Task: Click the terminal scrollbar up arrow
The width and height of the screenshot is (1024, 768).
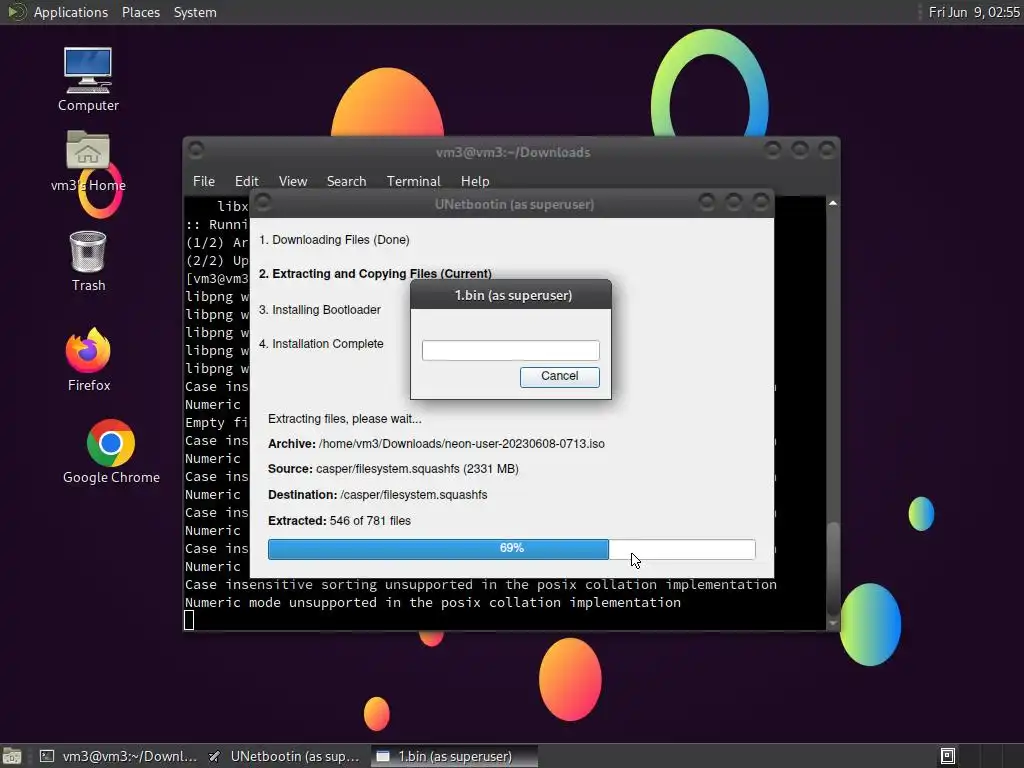Action: pos(833,203)
